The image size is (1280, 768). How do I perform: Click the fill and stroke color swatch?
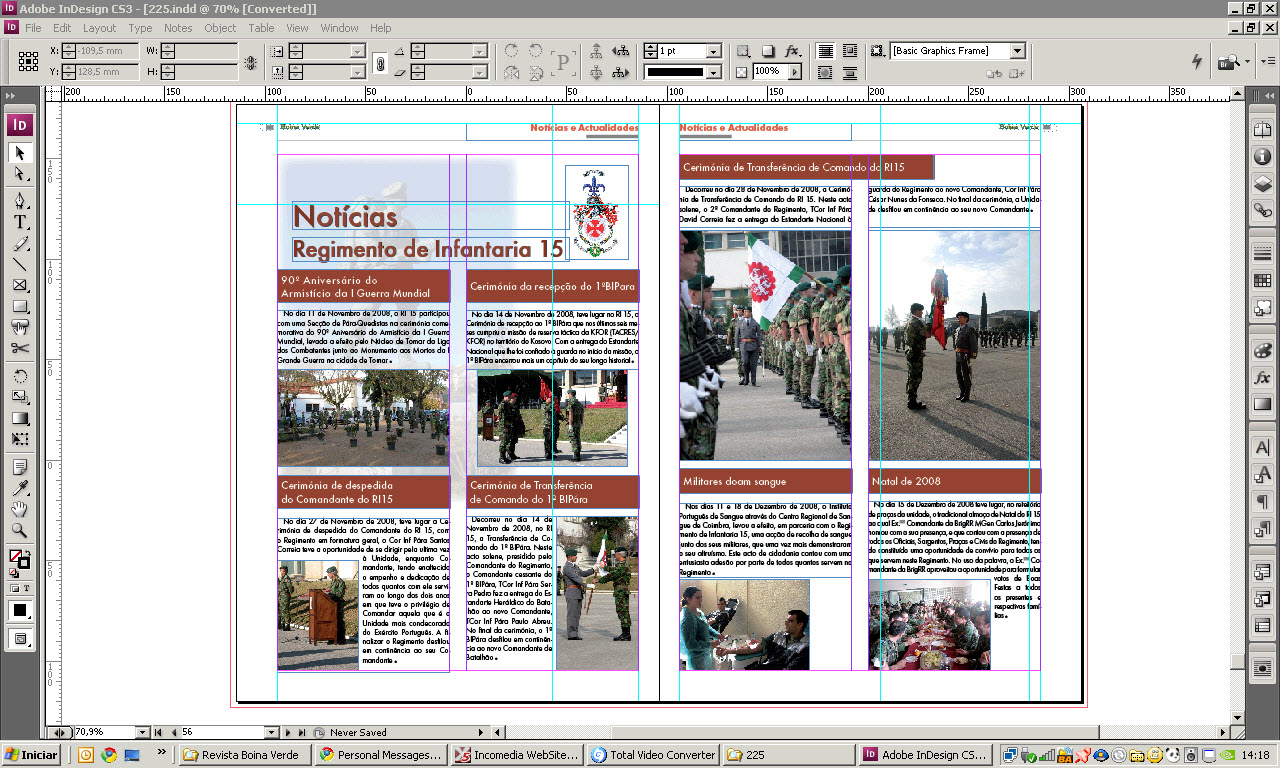(x=18, y=558)
